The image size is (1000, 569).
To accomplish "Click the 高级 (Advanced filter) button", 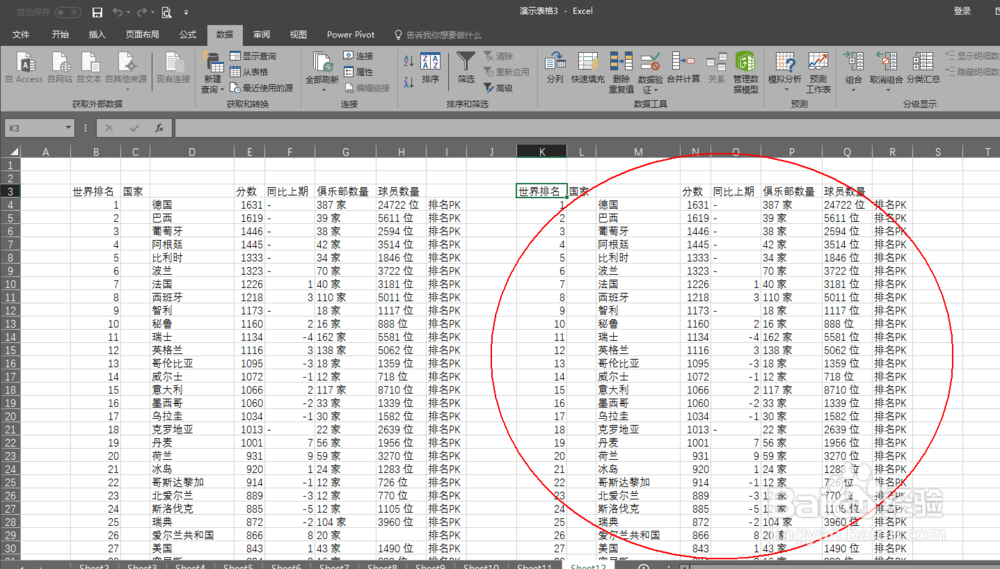I will [498, 88].
